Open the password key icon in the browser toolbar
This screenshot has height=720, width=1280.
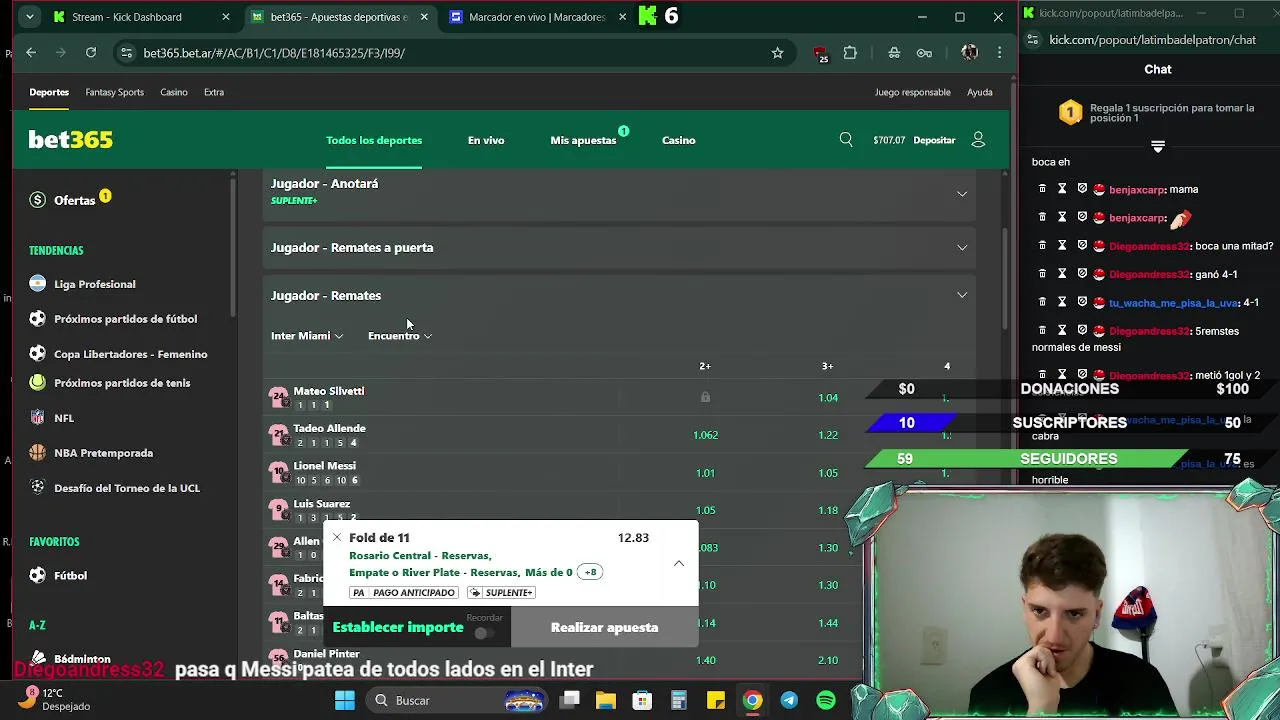tap(925, 53)
